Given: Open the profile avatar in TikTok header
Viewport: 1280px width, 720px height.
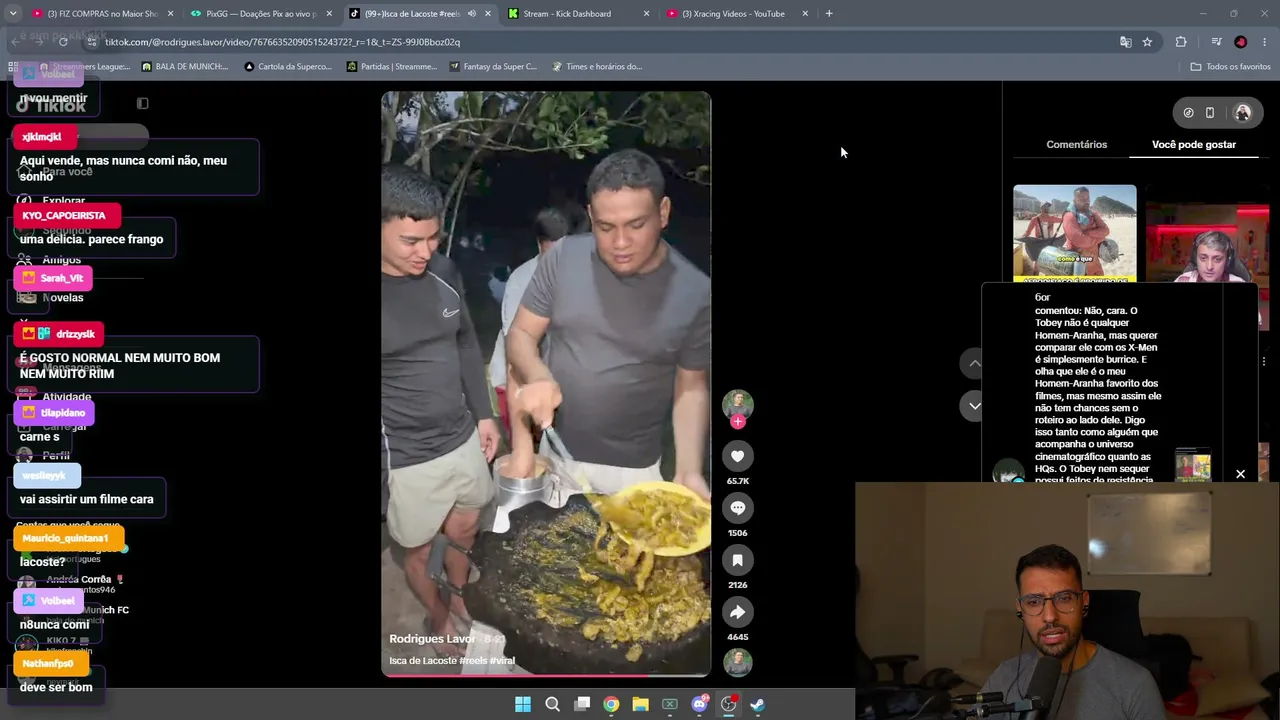Looking at the screenshot, I should click(1243, 113).
